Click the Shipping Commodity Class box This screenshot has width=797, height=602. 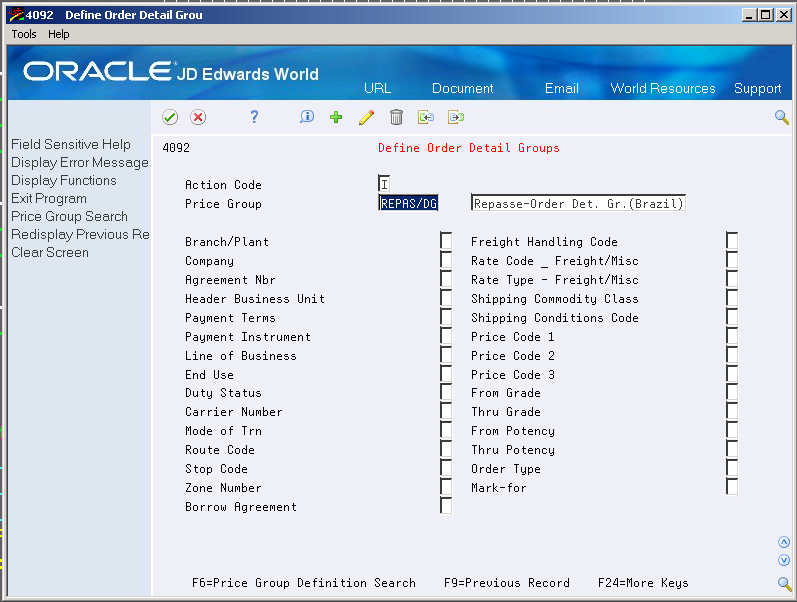pos(732,297)
